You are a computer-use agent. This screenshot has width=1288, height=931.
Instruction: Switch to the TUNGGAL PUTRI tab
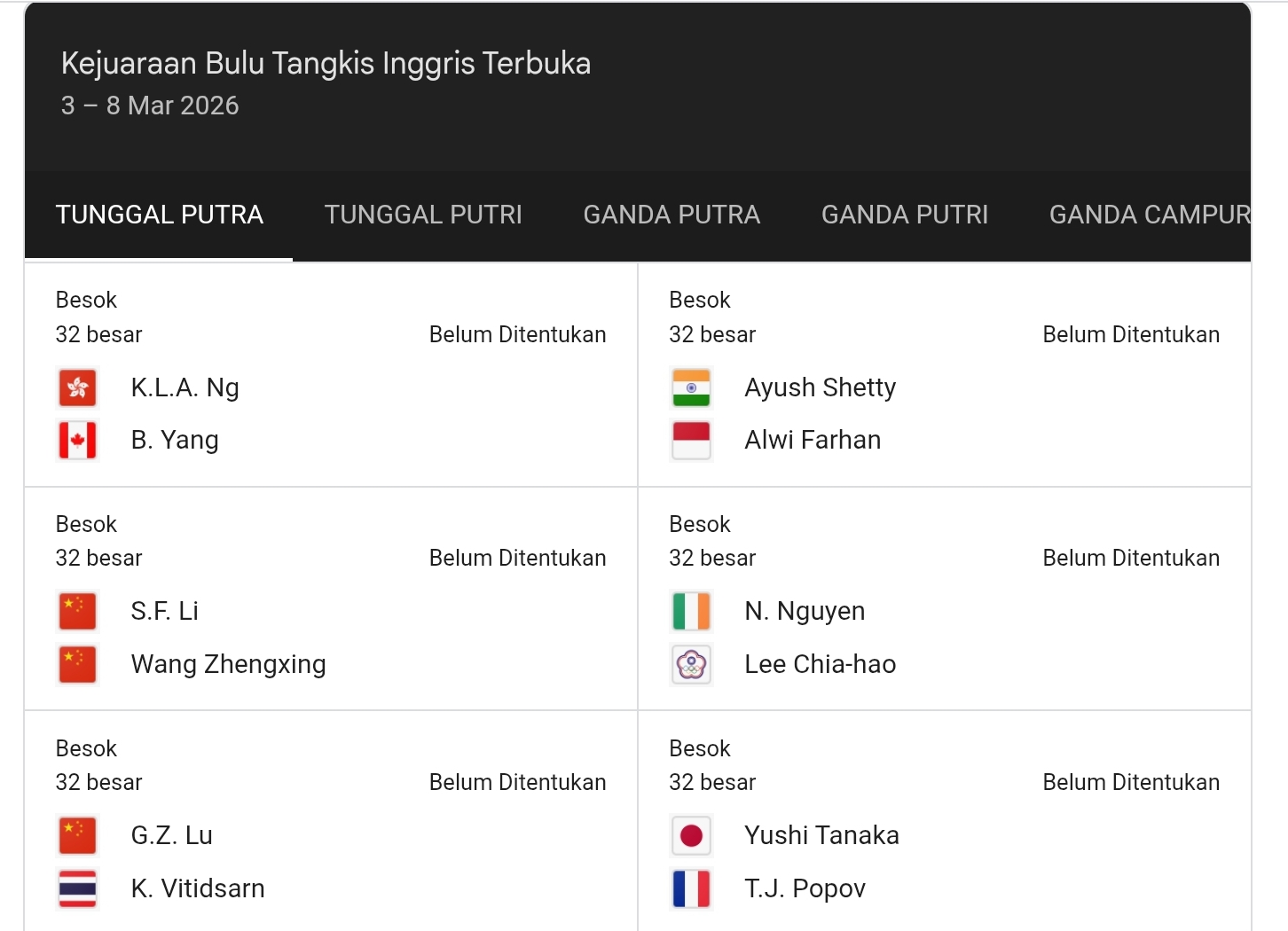click(423, 215)
